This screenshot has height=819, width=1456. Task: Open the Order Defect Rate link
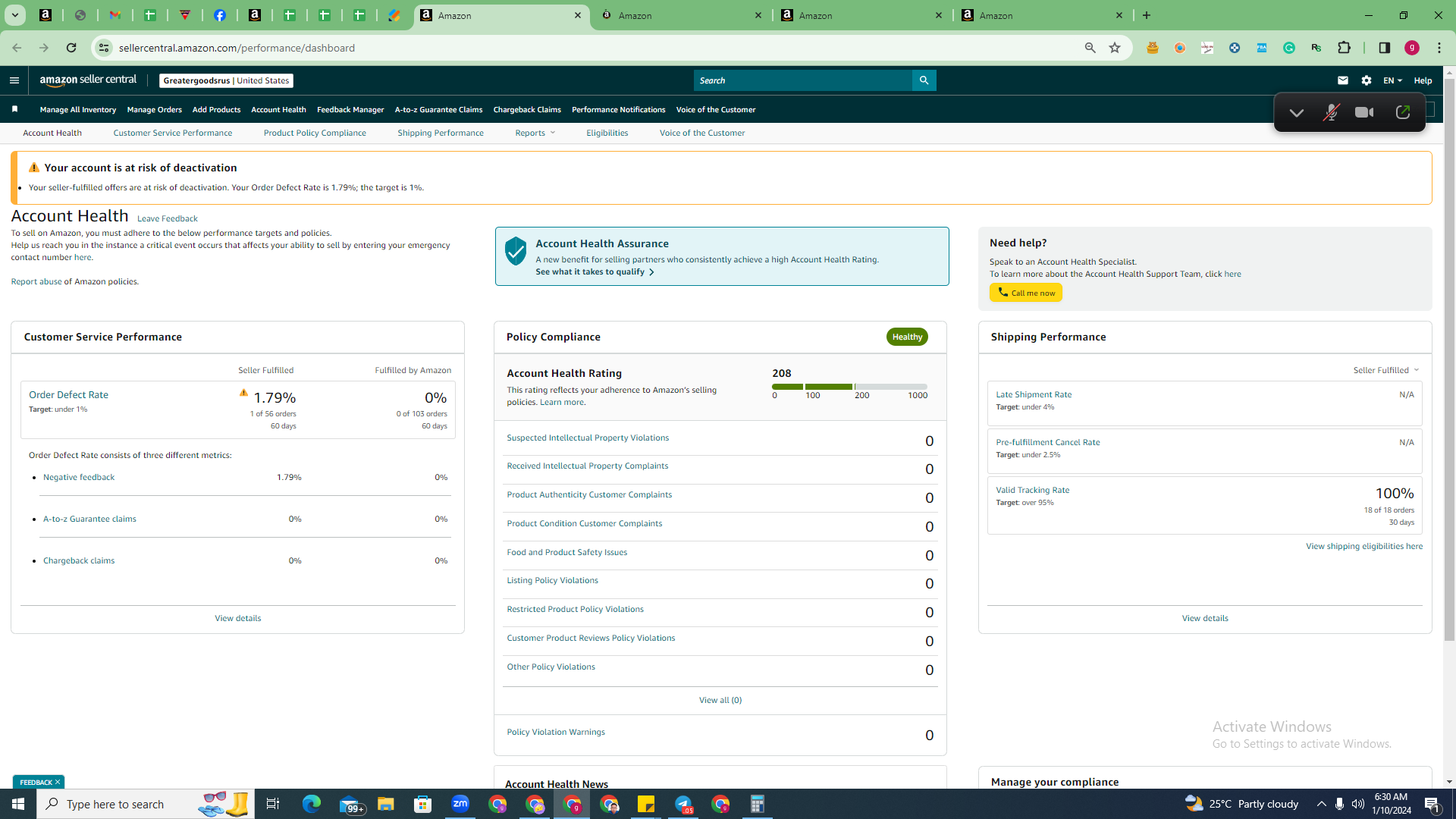tap(68, 394)
